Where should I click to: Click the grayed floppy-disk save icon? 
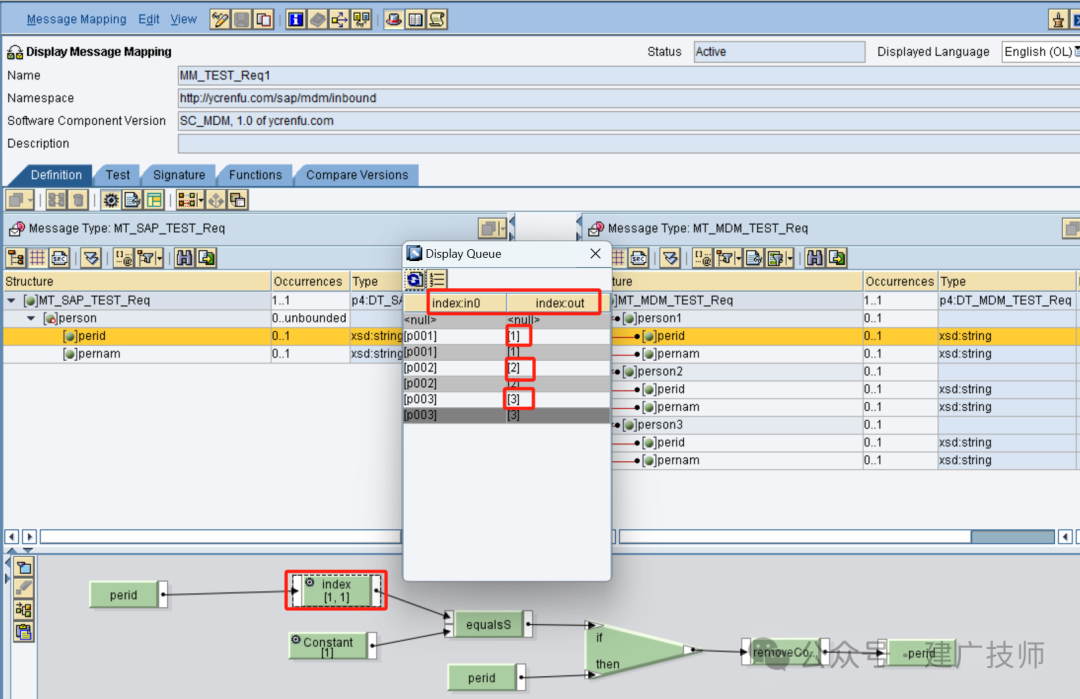coord(242,19)
